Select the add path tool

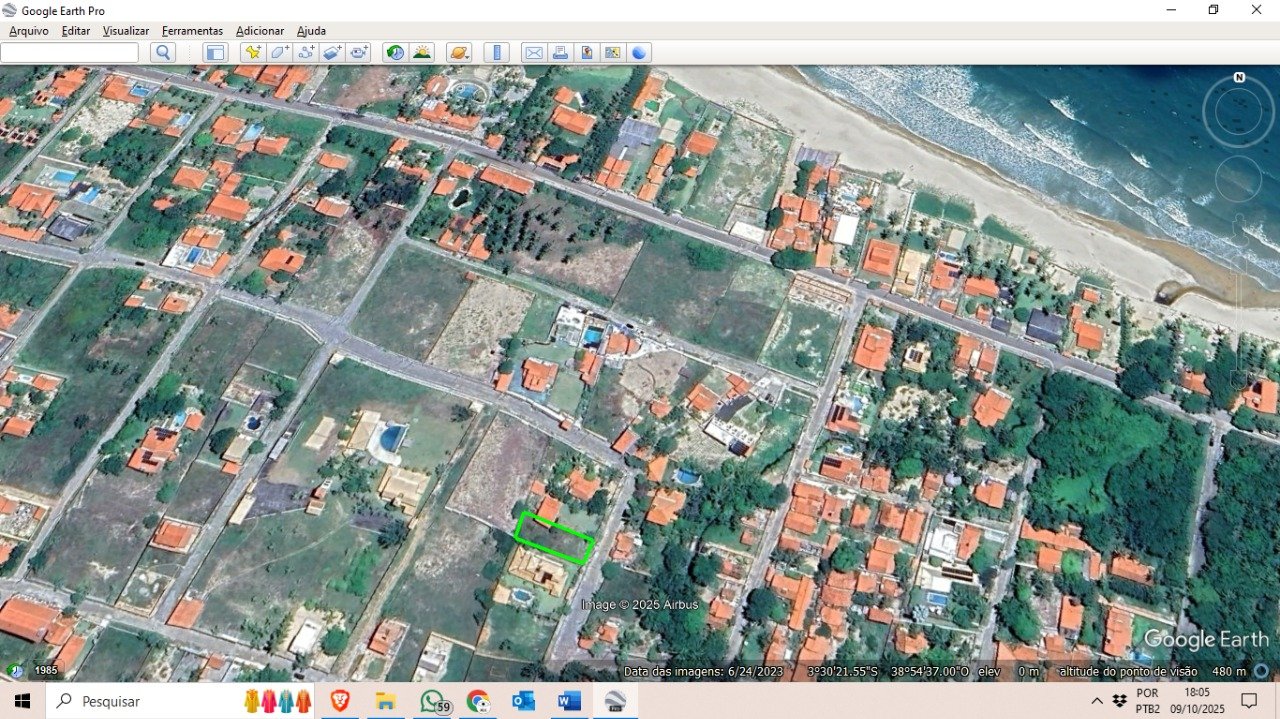point(306,53)
